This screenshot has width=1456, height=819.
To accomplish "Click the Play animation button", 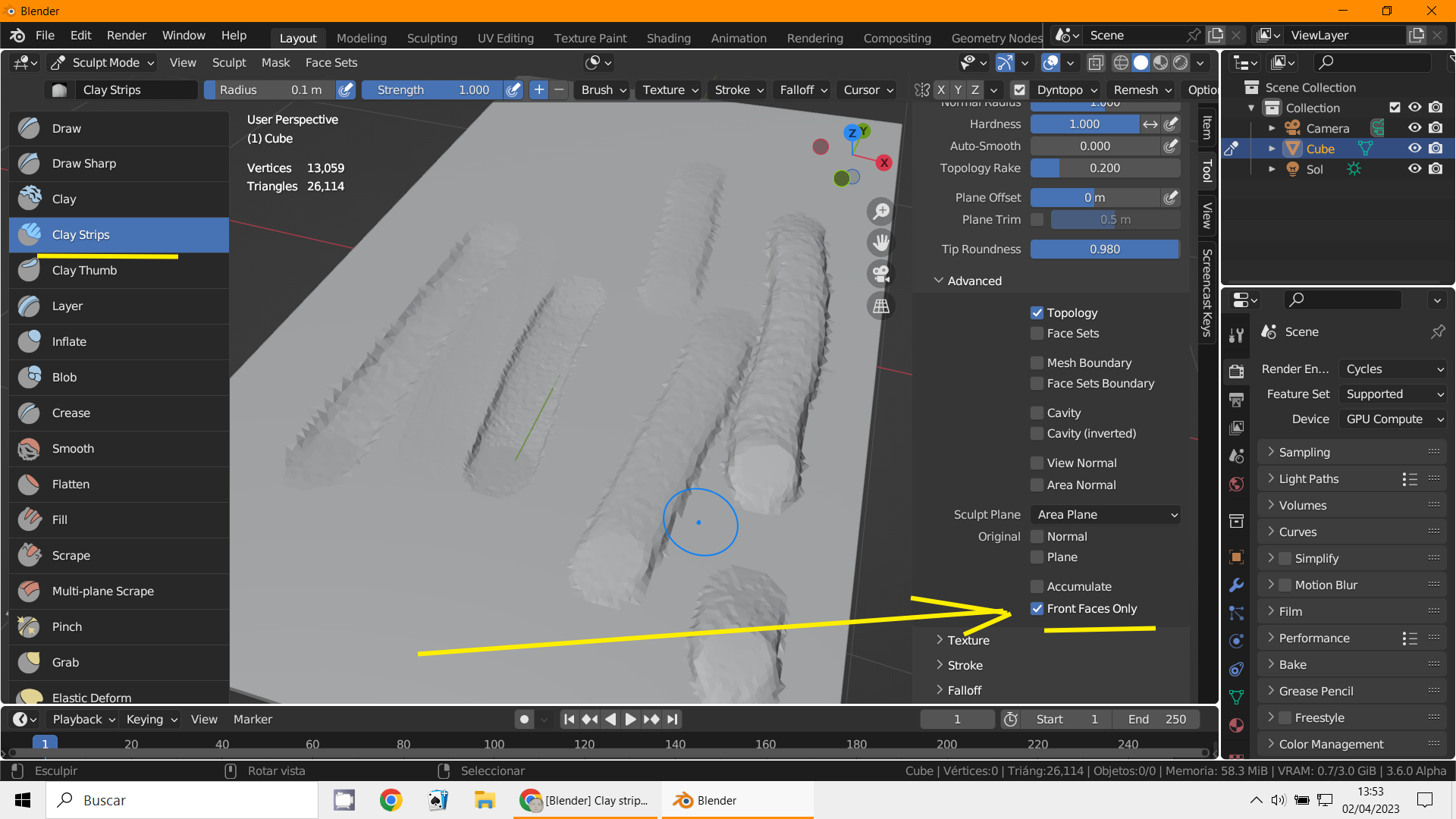I will tap(630, 720).
